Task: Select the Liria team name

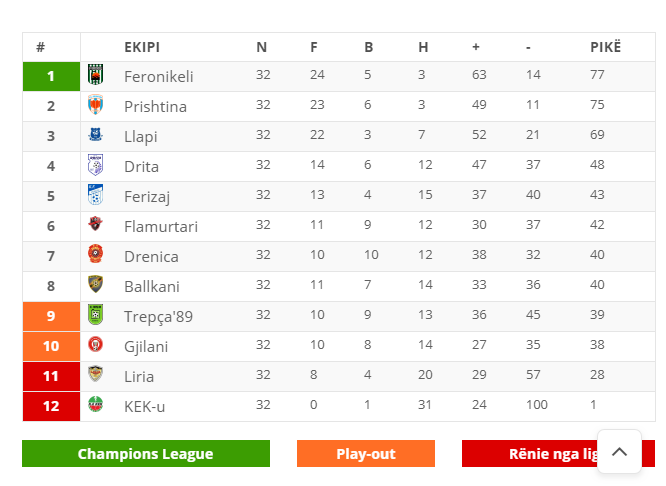Action: (x=139, y=376)
